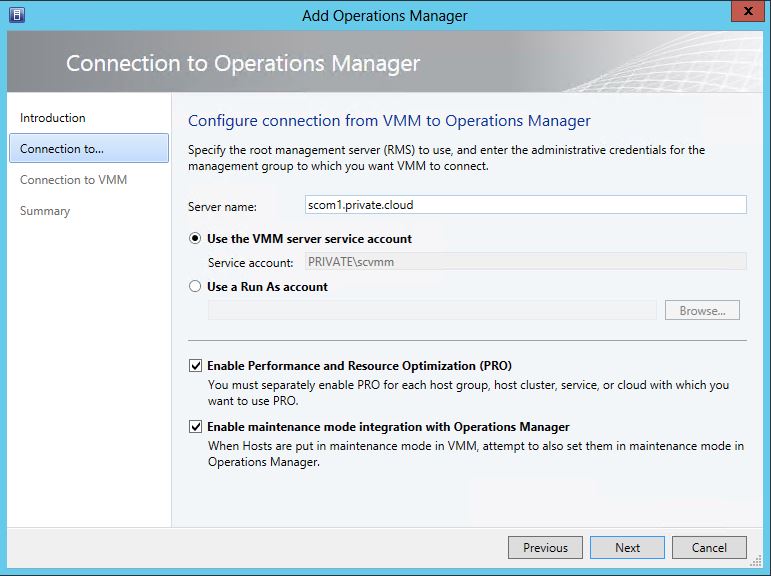Click the Server name text field

525,204
